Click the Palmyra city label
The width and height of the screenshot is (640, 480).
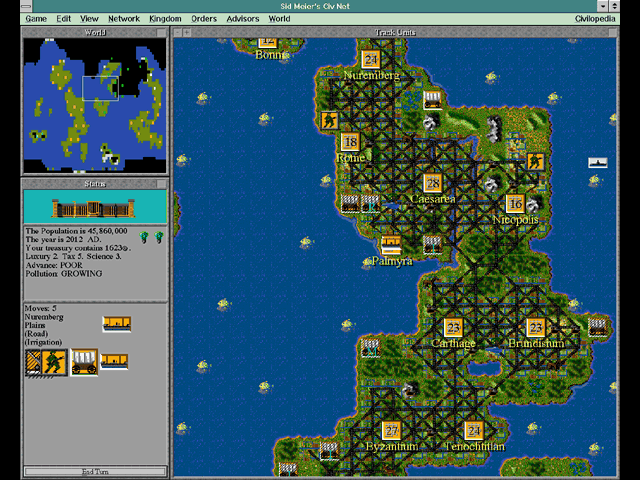point(392,261)
